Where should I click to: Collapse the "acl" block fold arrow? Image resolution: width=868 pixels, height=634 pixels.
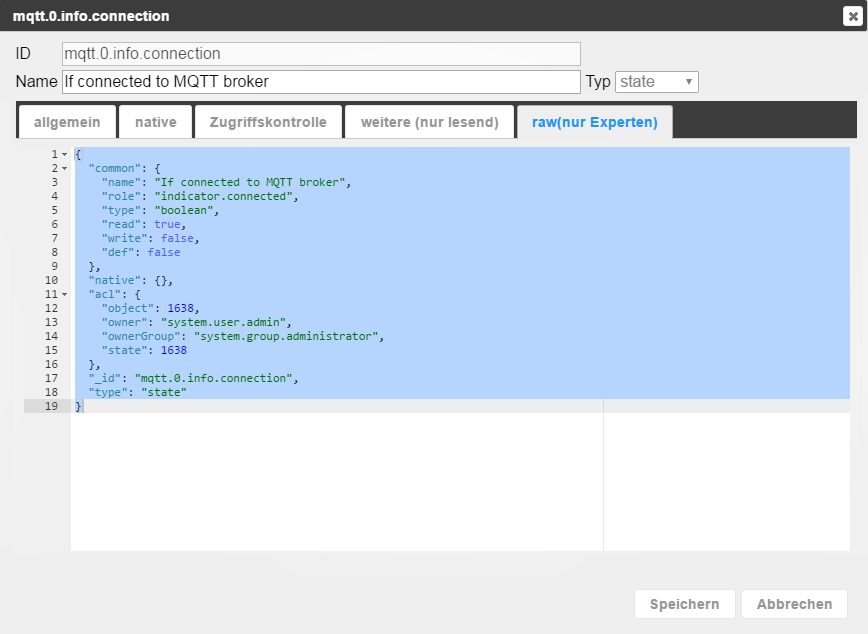(x=64, y=295)
